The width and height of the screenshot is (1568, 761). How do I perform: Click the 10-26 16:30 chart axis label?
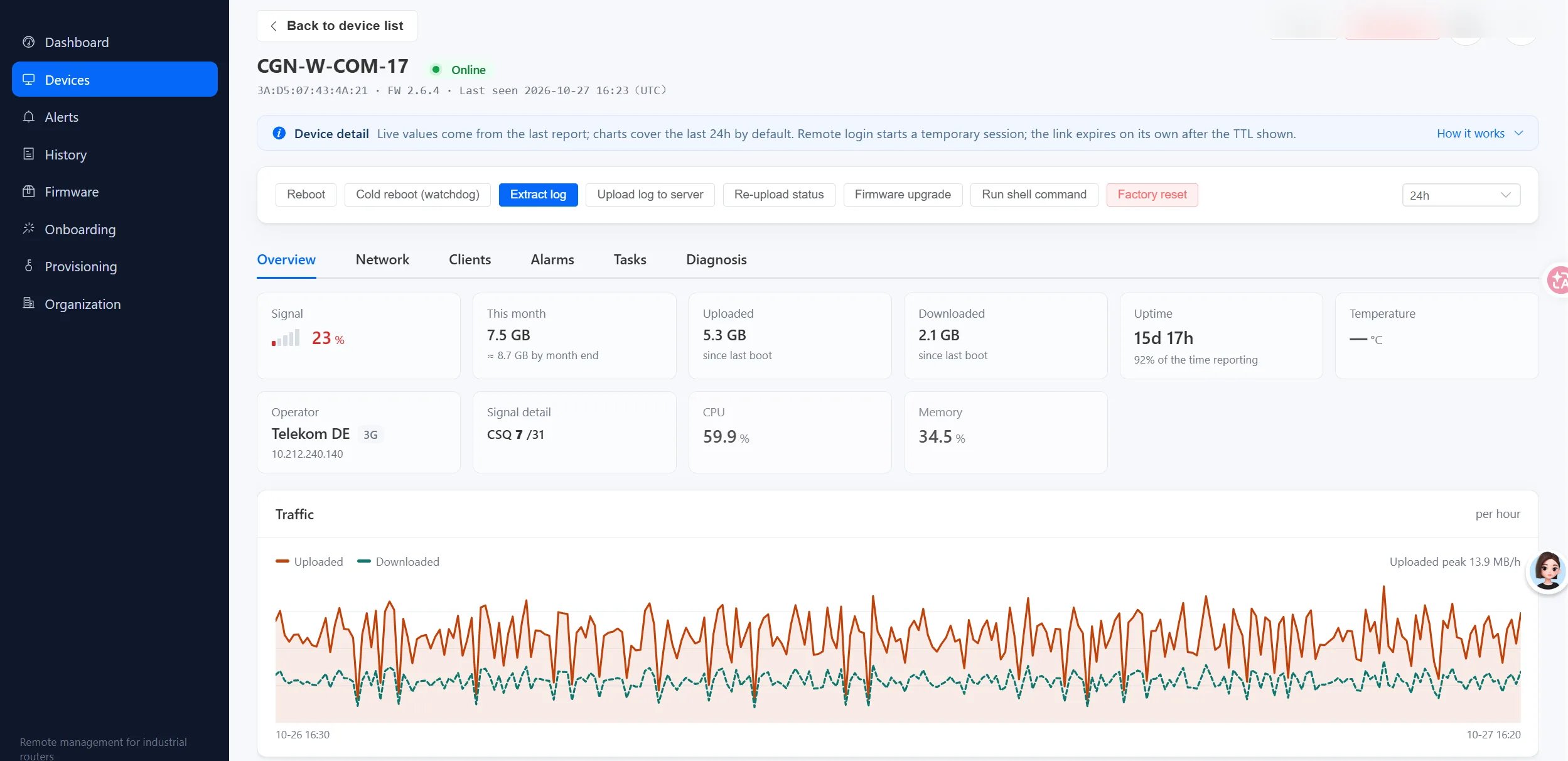point(303,735)
